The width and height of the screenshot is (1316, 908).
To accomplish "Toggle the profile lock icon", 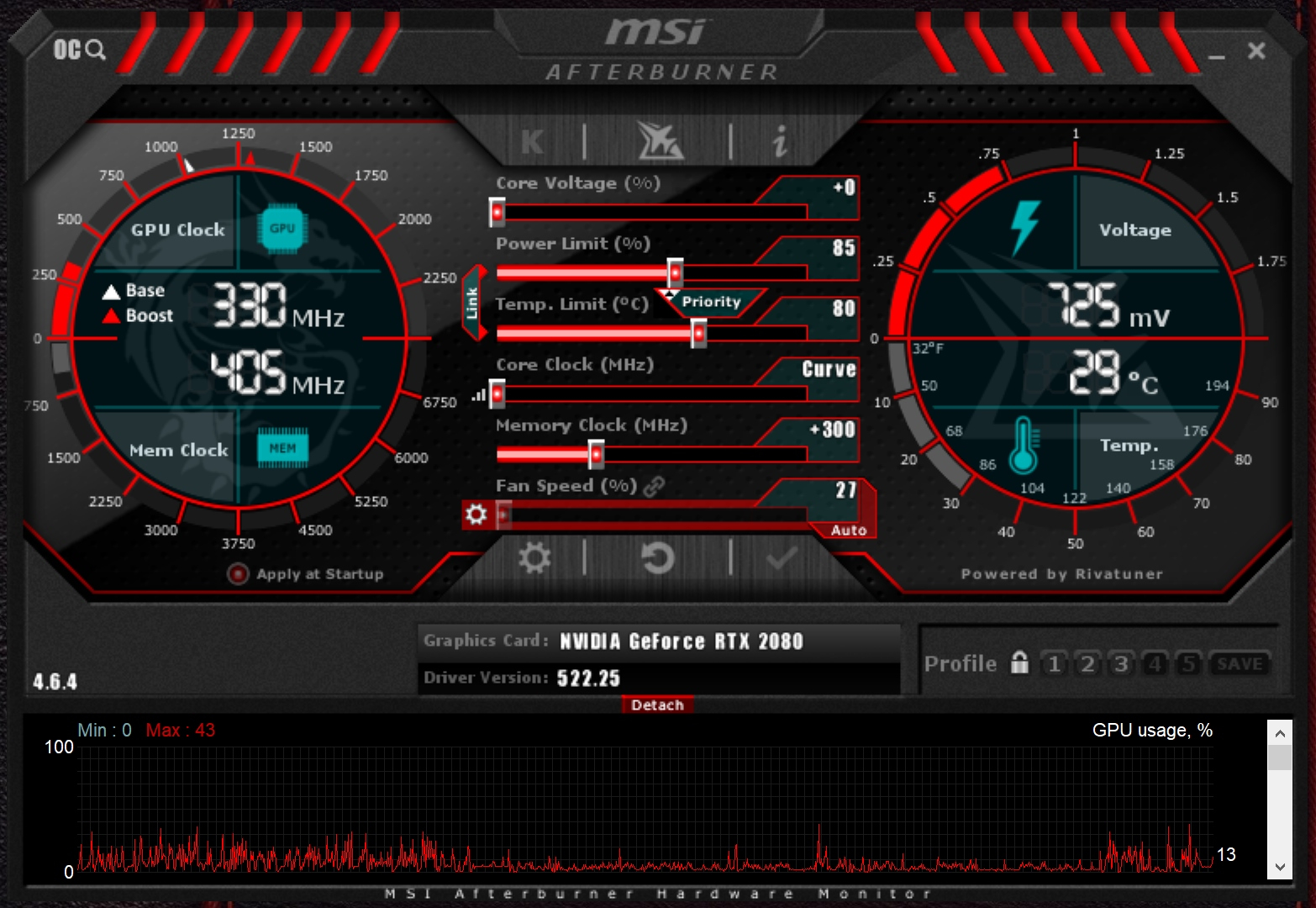I will click(1019, 663).
